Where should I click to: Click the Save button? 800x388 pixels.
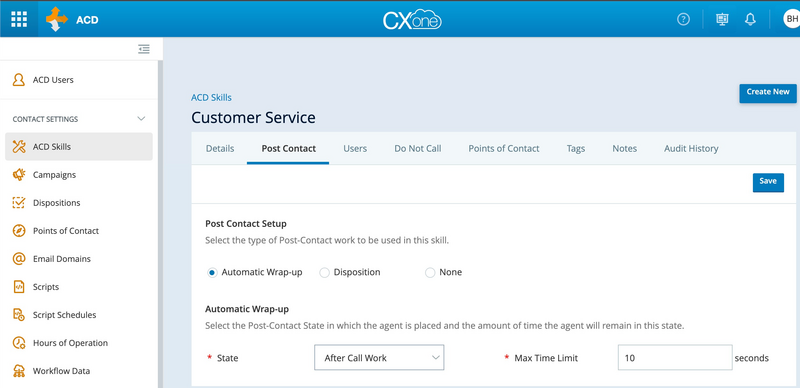coord(768,182)
